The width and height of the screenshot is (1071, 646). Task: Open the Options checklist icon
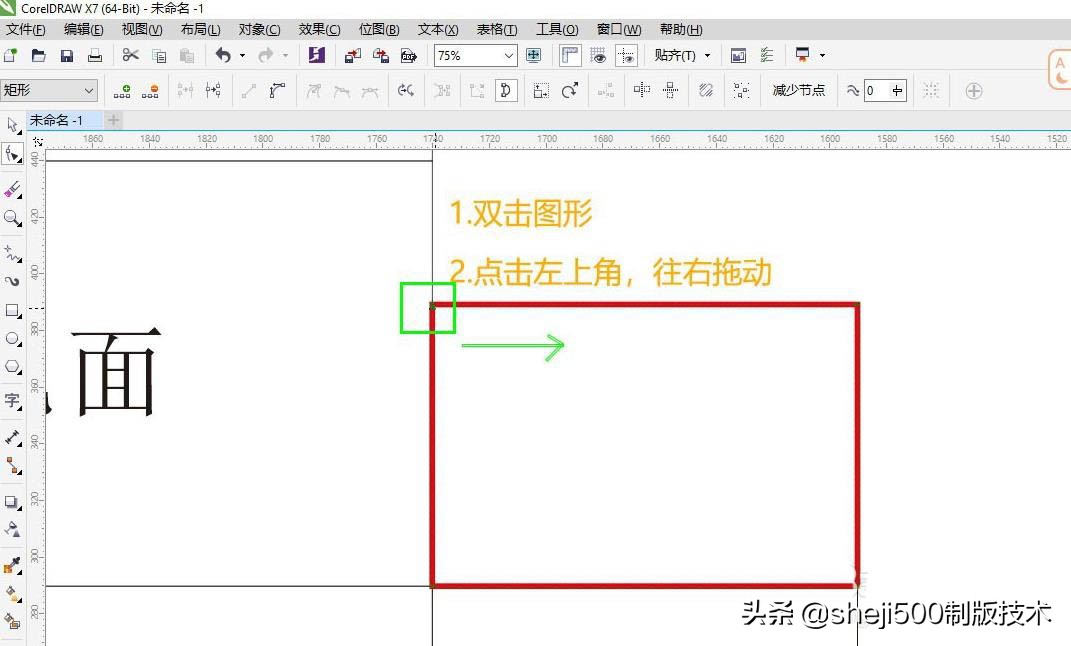coord(767,56)
